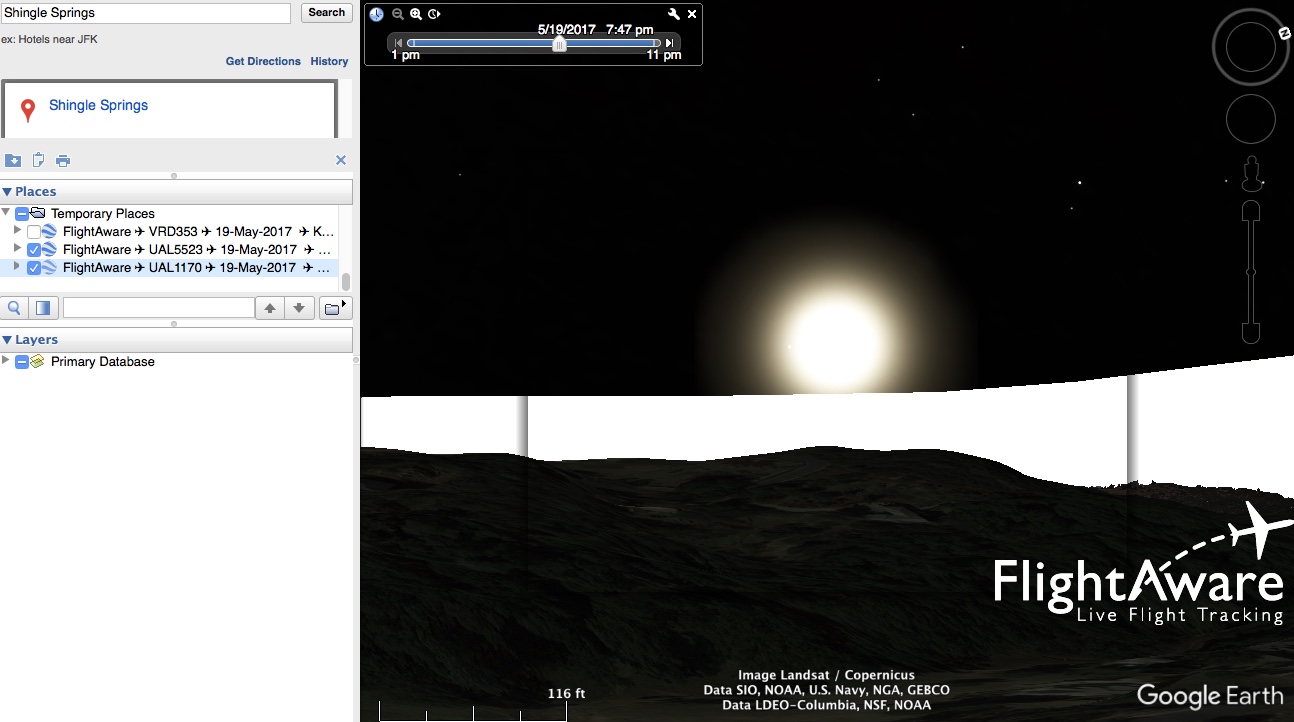This screenshot has width=1294, height=722.
Task: Collapse the Layers panel header
Action: [x=7, y=340]
